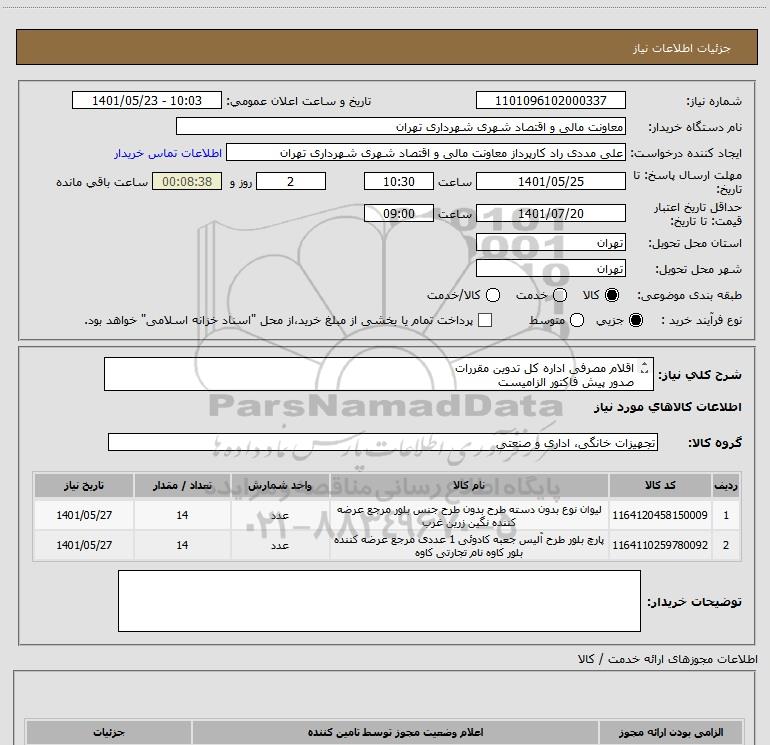Click the لیوان product name cell

(x=469, y=516)
